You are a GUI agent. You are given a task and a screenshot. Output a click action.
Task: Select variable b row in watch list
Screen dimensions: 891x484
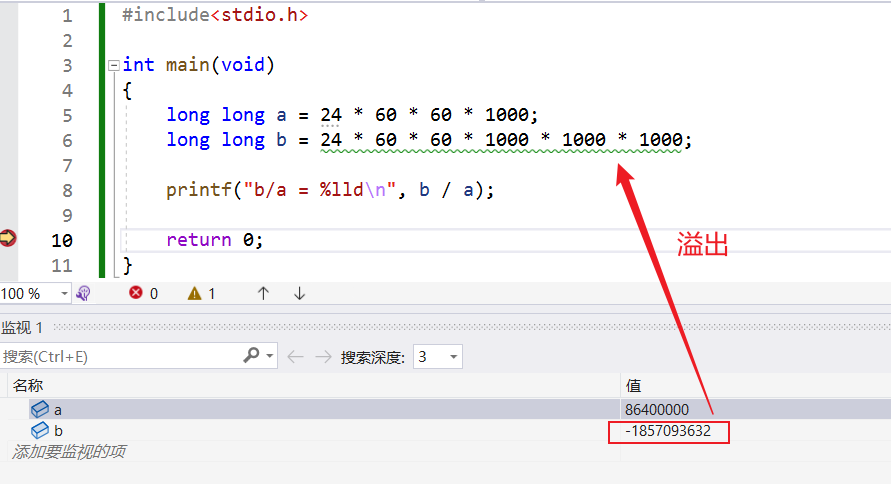(57, 431)
